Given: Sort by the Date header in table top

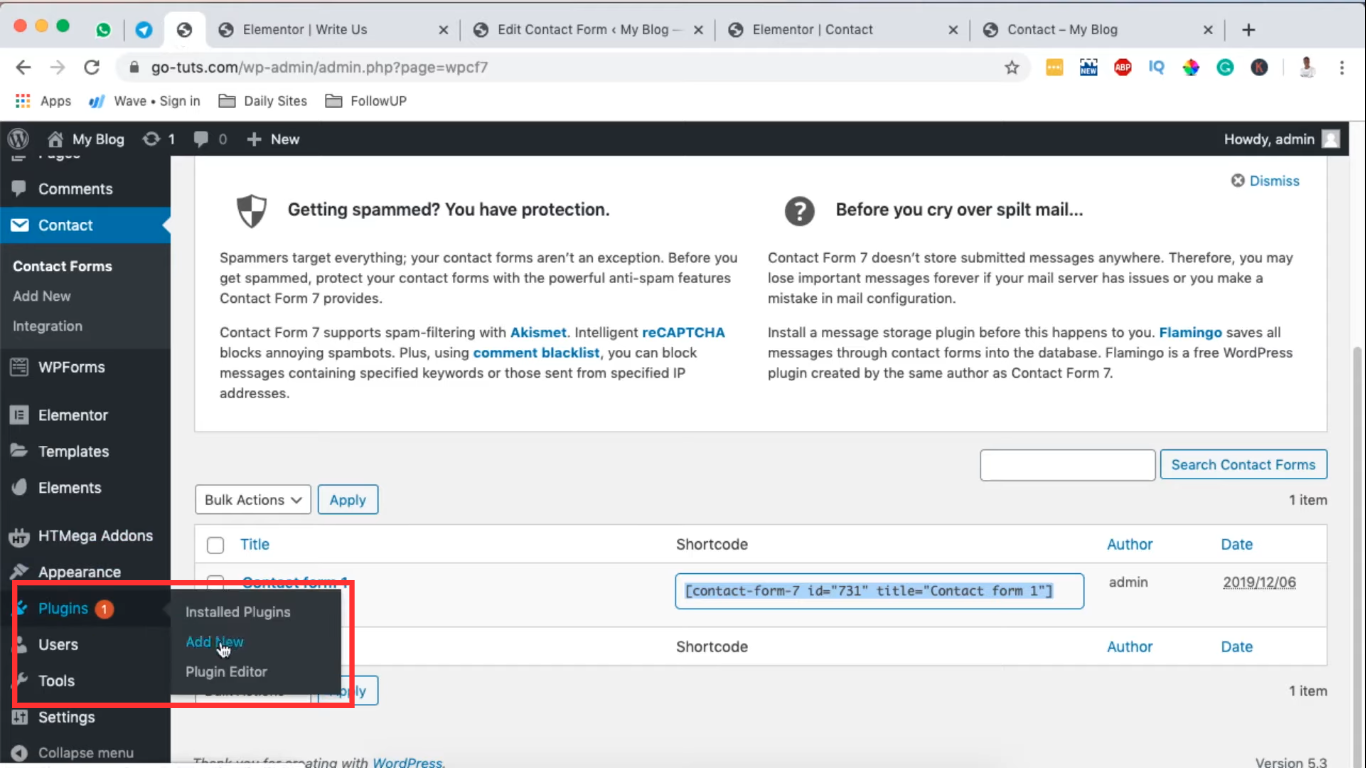Looking at the screenshot, I should [1237, 544].
